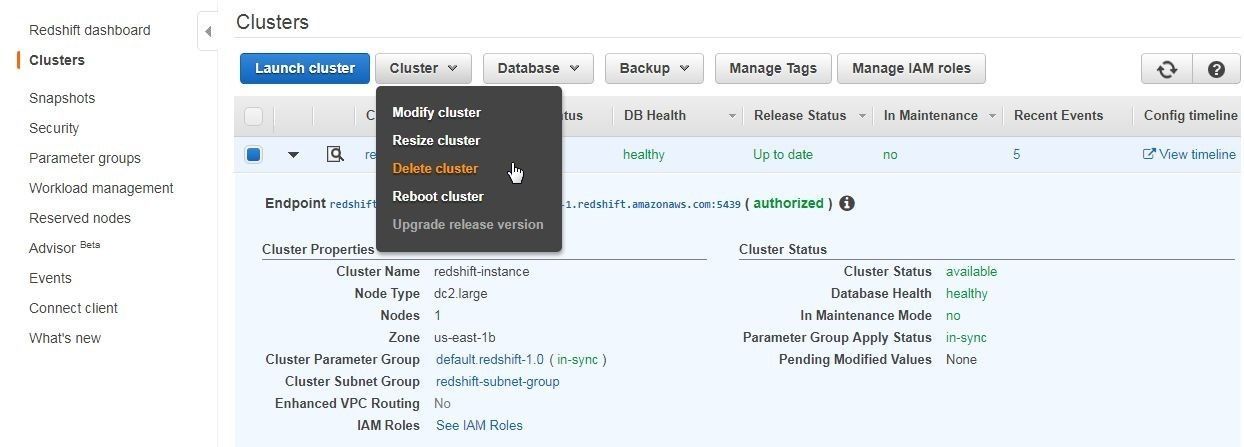Open cluster details magnifier icon
The width and height of the screenshot is (1244, 447).
[335, 154]
